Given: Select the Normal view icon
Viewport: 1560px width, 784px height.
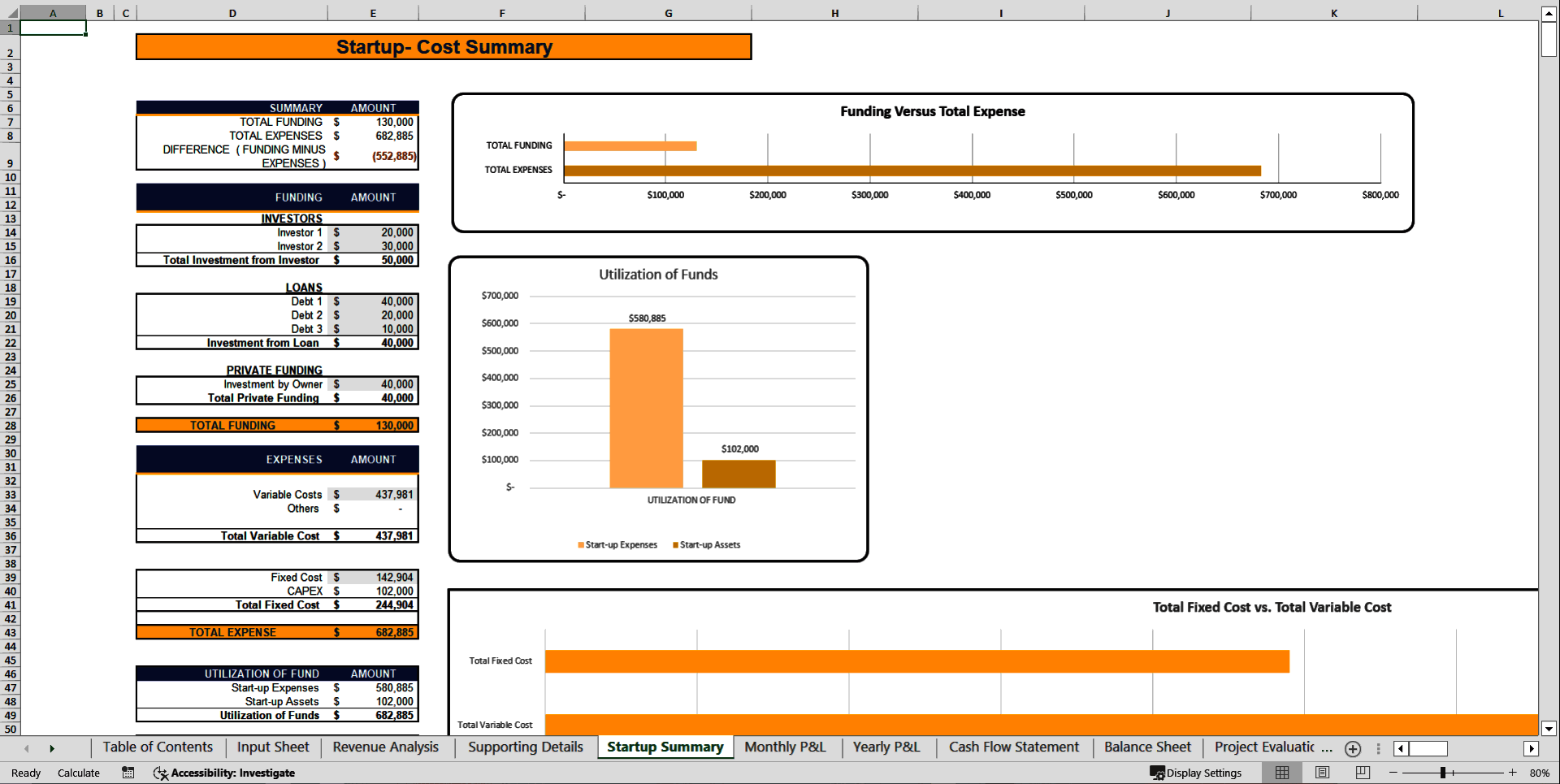Looking at the screenshot, I should 1282,773.
